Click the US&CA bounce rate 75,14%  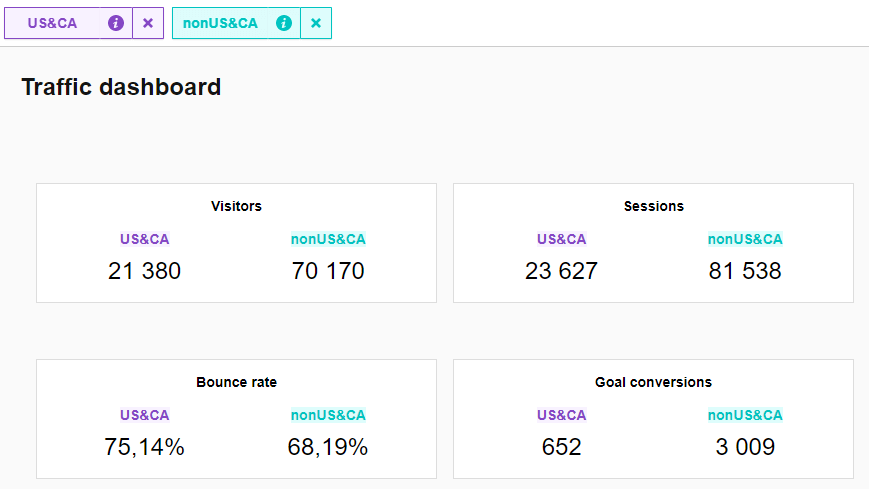145,447
